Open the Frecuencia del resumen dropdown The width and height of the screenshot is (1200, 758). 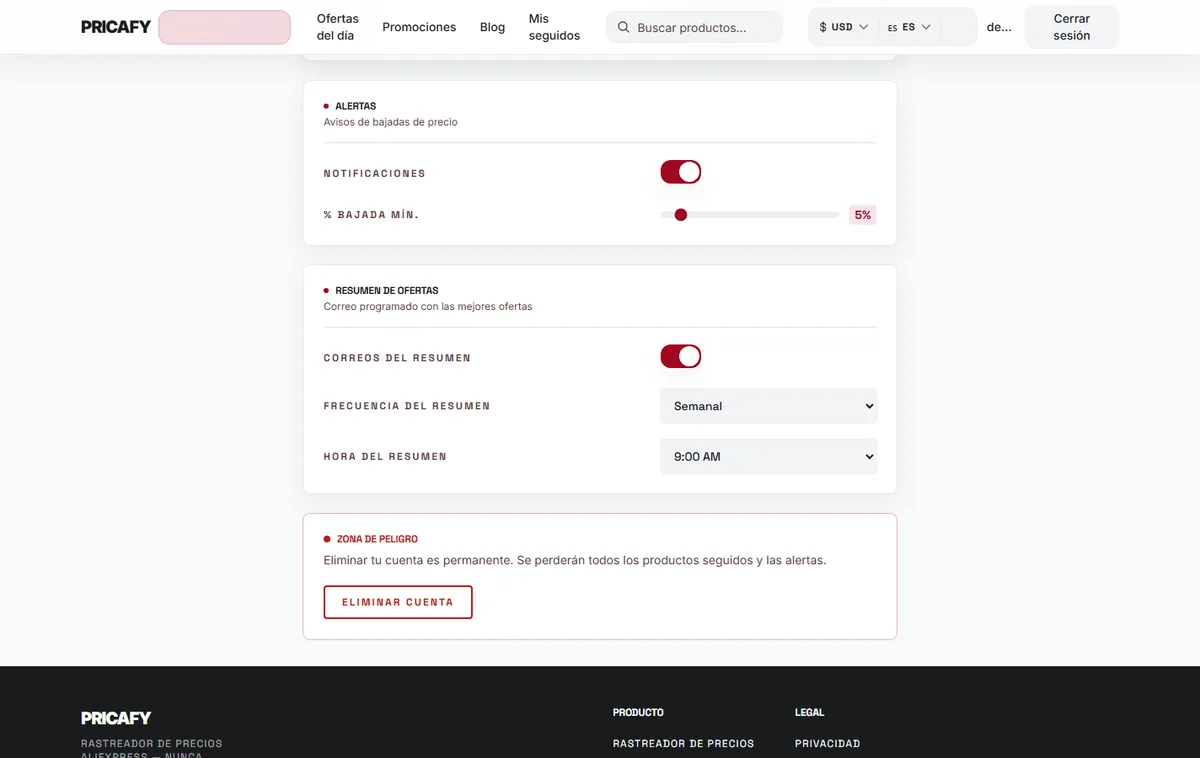768,406
